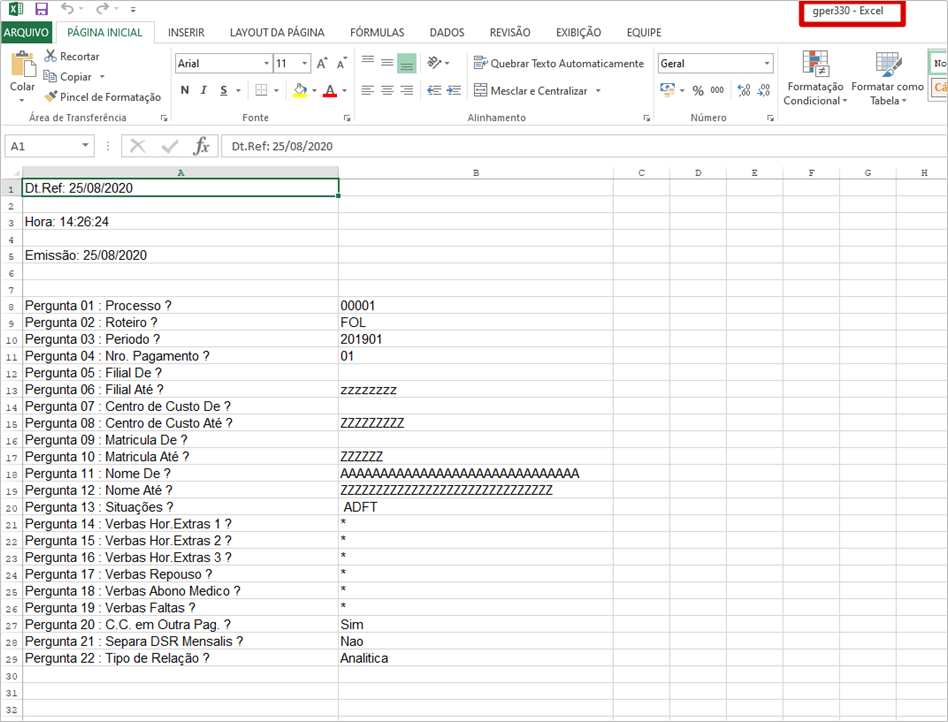Screen dimensions: 948x722
Task: Align text to bottom
Action: 407,63
